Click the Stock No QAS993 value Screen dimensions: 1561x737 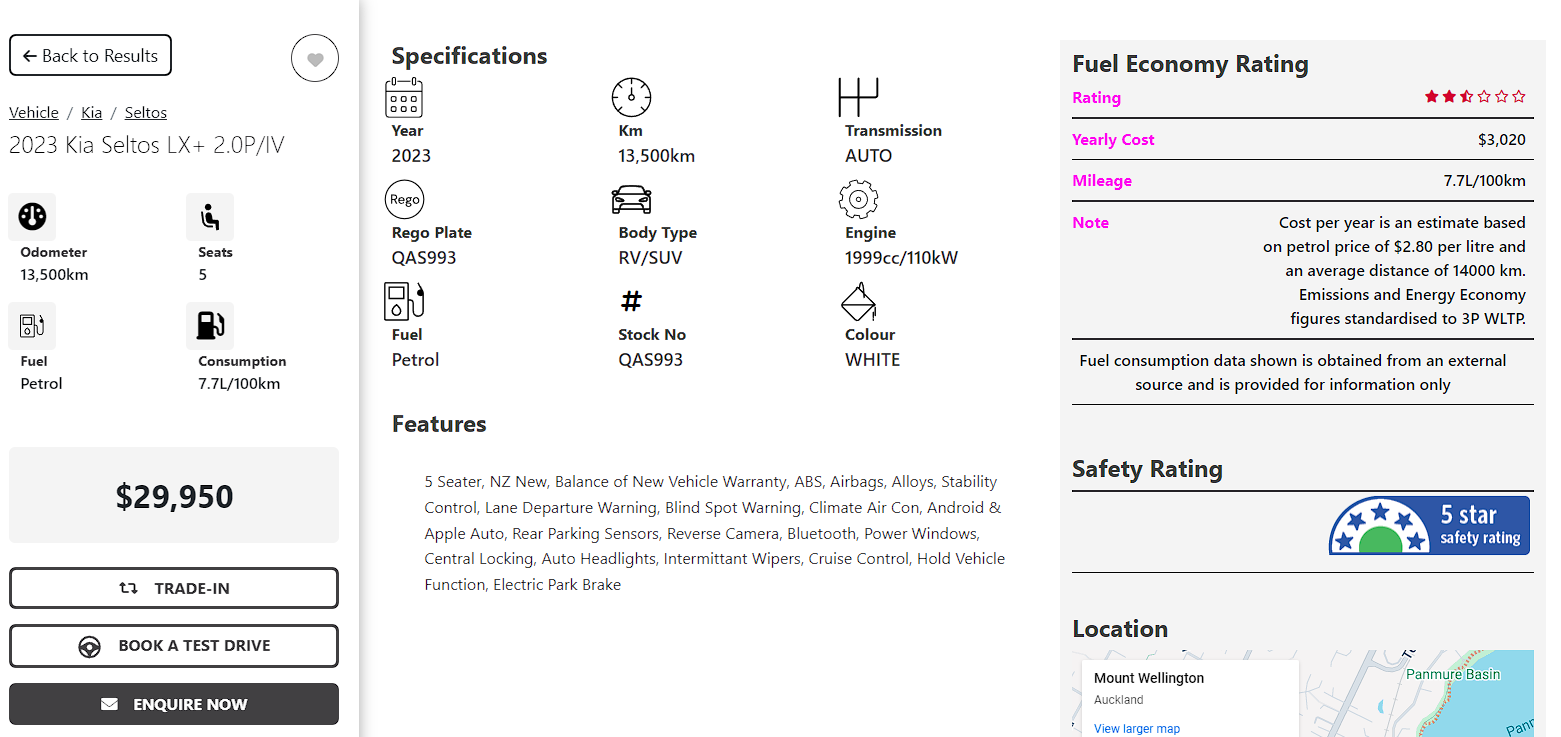click(650, 359)
